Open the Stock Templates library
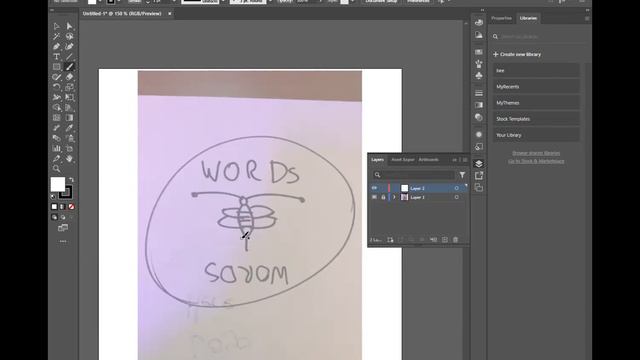 click(536, 119)
